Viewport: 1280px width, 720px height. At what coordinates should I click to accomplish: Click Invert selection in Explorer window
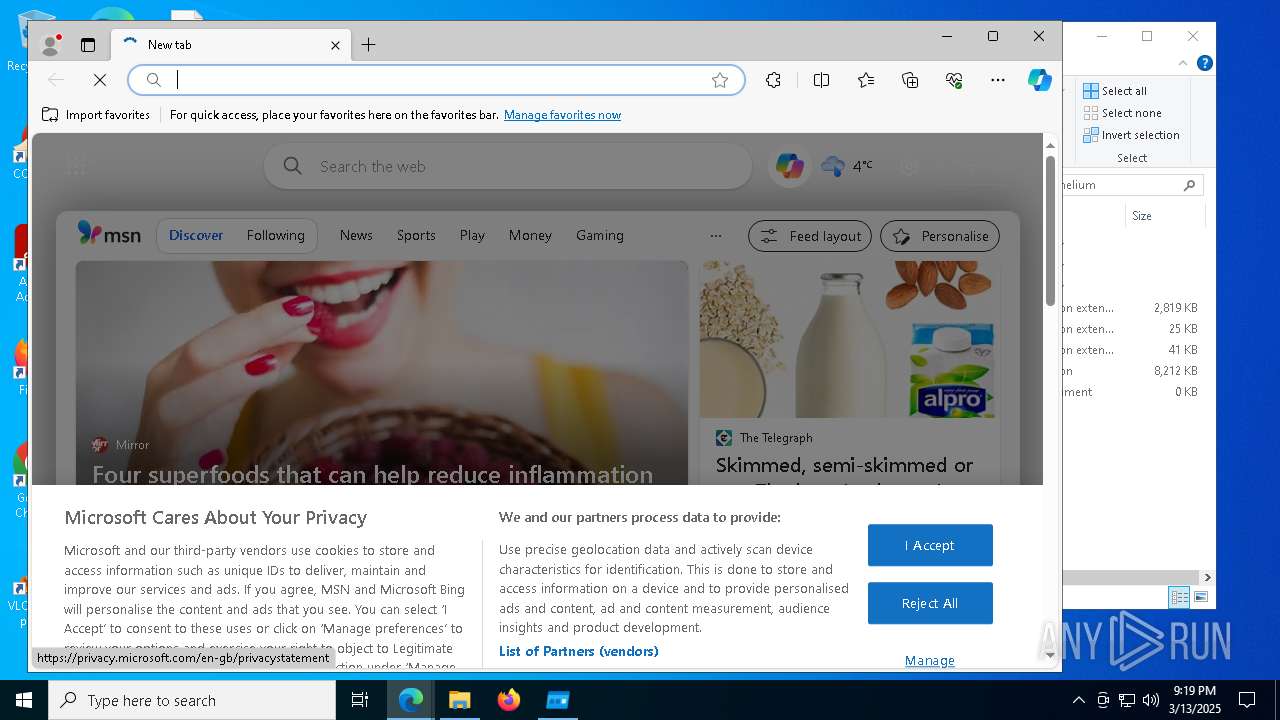point(1131,135)
